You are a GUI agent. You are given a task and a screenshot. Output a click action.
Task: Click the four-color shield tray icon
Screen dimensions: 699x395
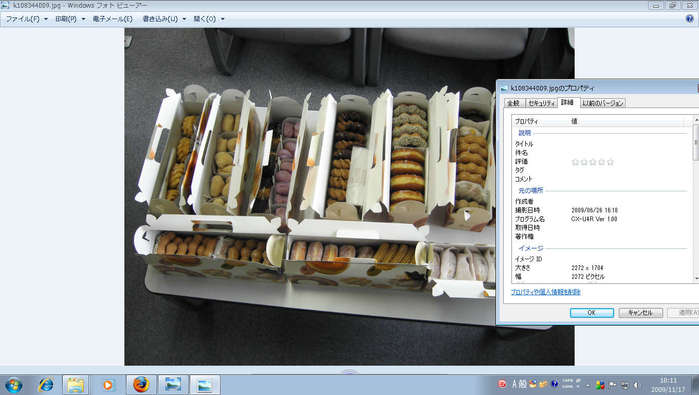600,385
